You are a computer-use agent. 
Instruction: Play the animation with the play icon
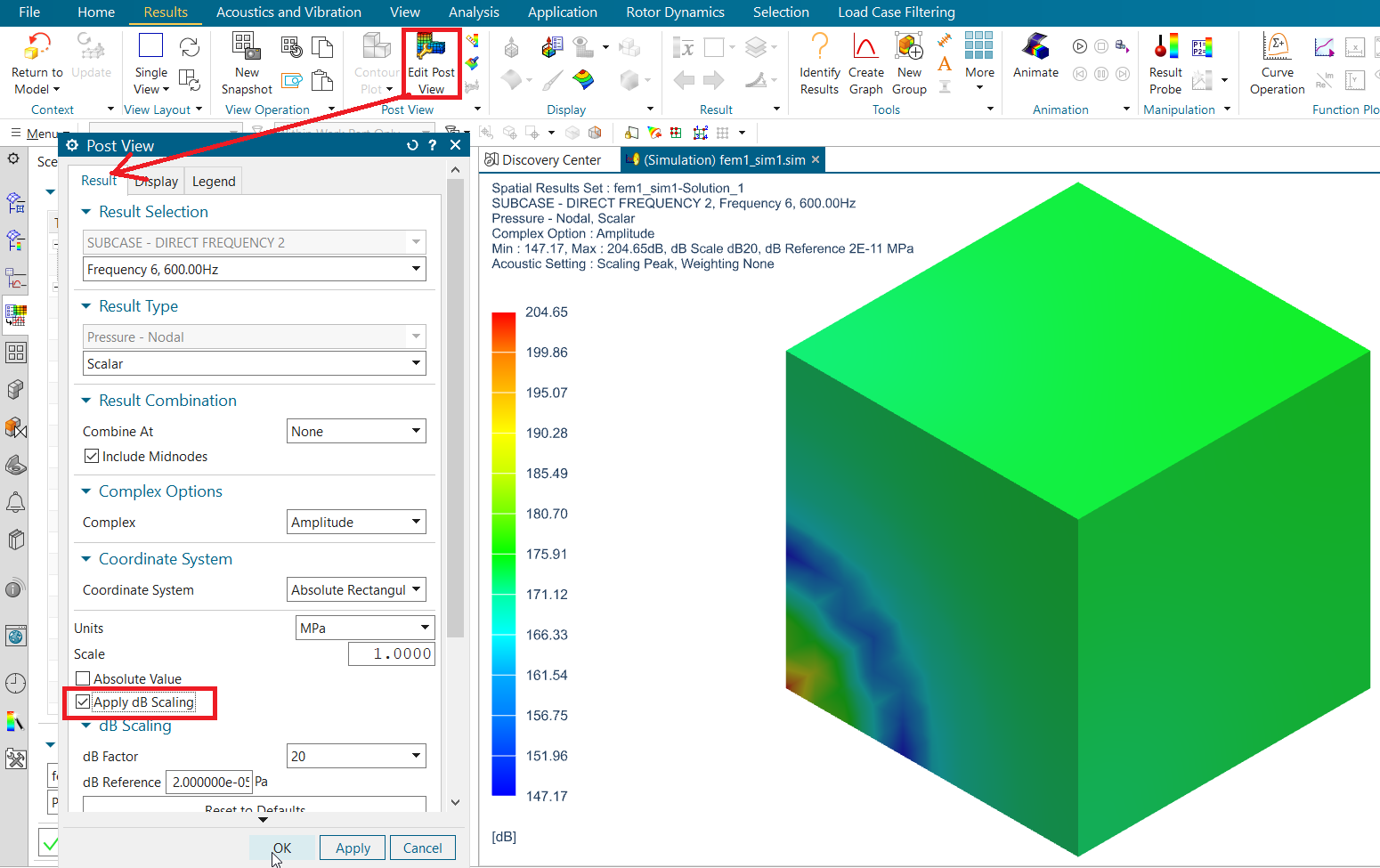(x=1080, y=46)
